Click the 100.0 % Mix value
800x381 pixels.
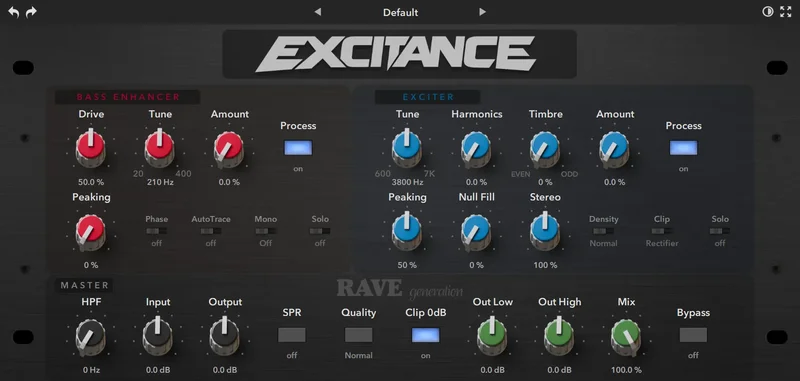click(626, 370)
